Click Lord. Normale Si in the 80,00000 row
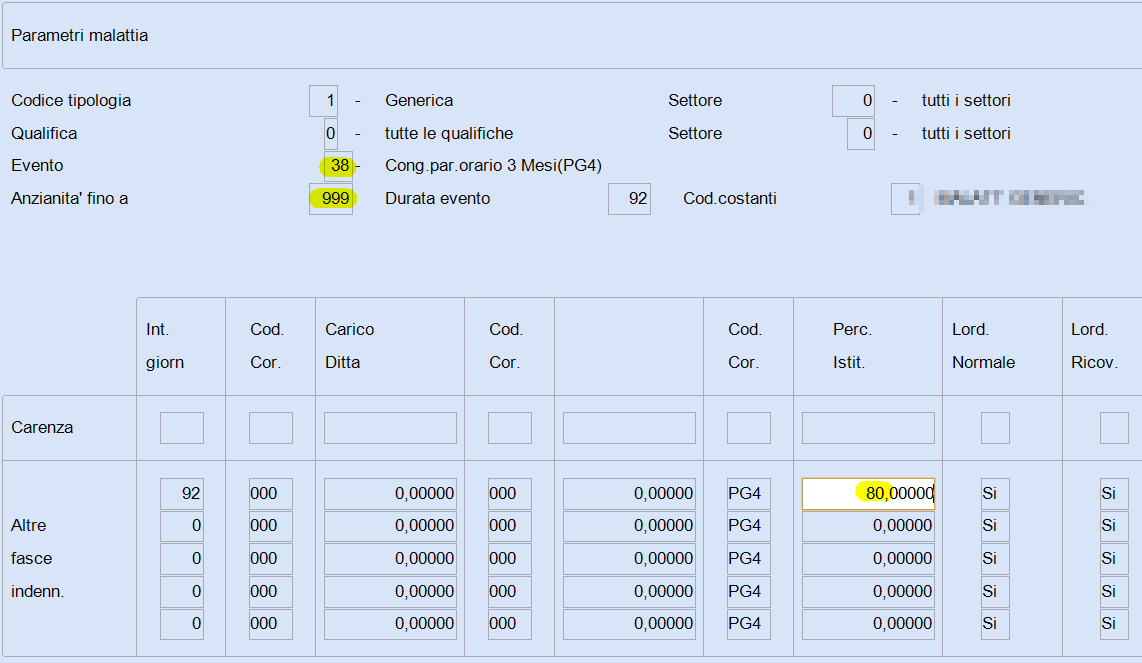The width and height of the screenshot is (1142, 663). tap(995, 493)
